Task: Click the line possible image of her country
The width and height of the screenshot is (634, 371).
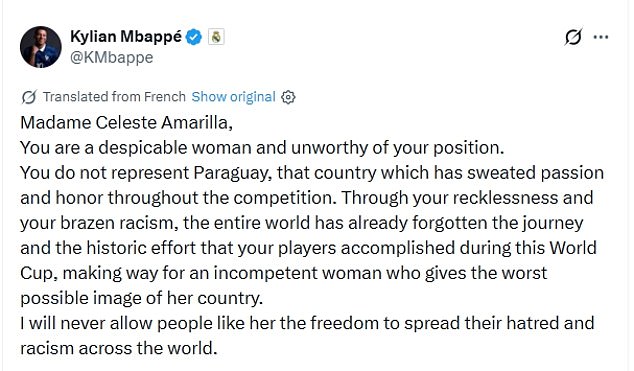Action: click(142, 298)
